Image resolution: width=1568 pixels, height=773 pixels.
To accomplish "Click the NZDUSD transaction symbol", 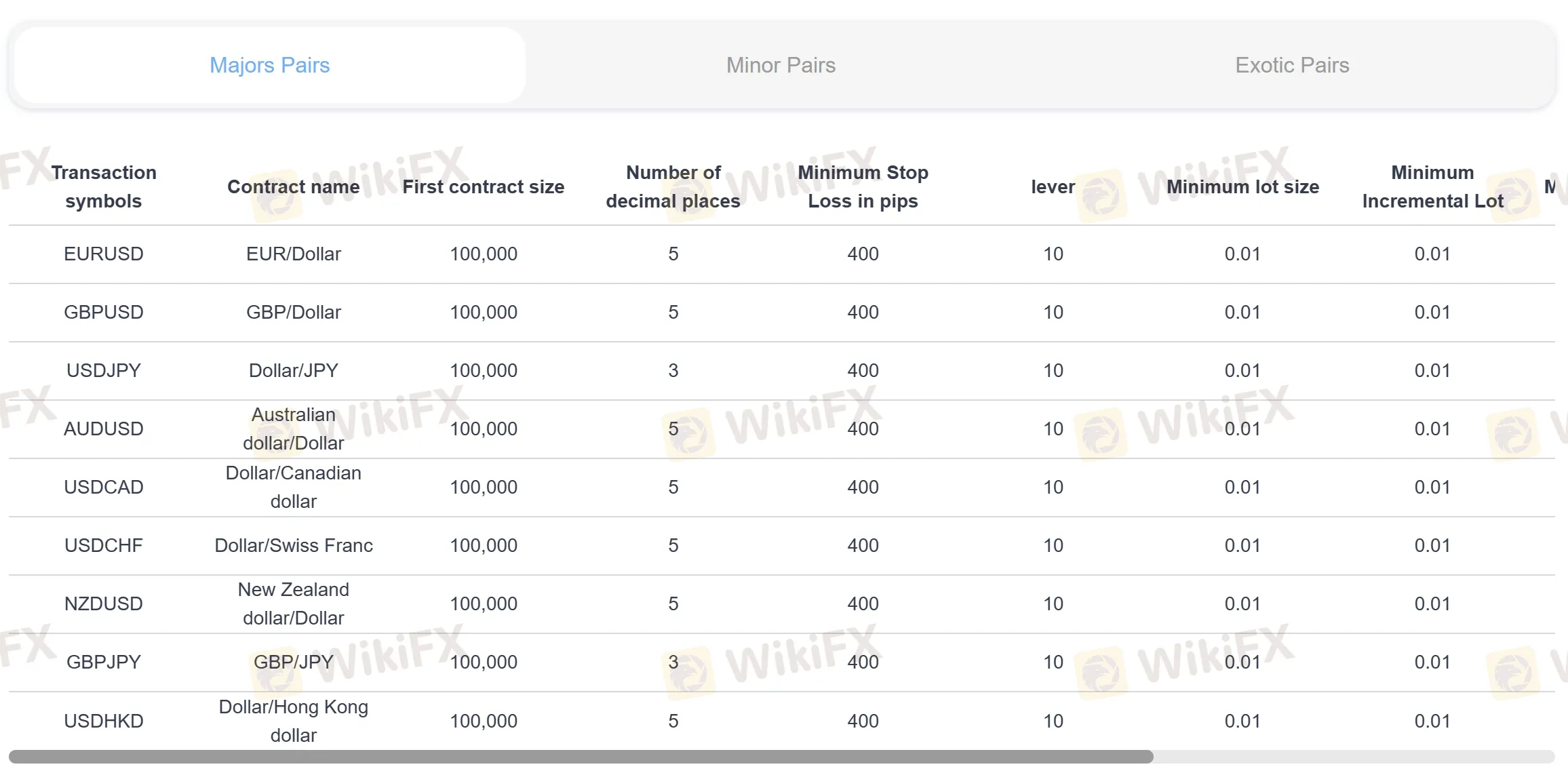I will (104, 603).
